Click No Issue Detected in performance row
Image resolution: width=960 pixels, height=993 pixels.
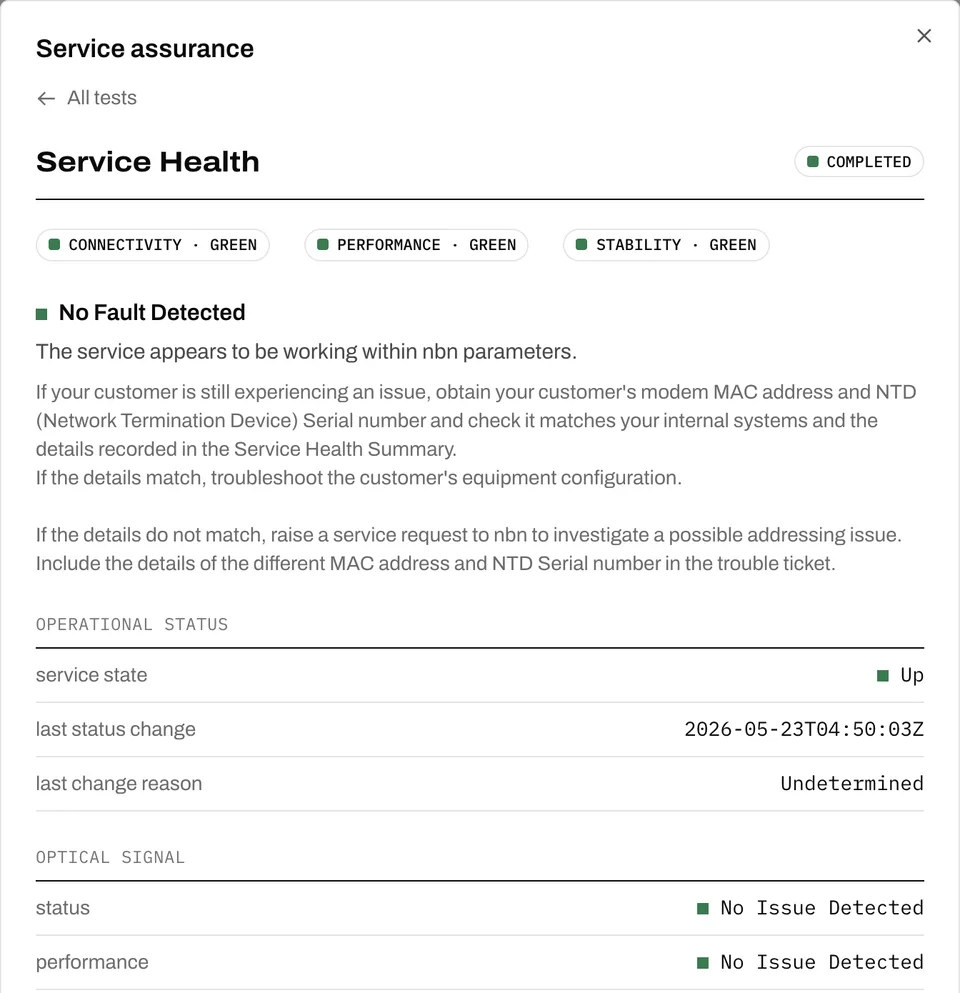coord(822,963)
